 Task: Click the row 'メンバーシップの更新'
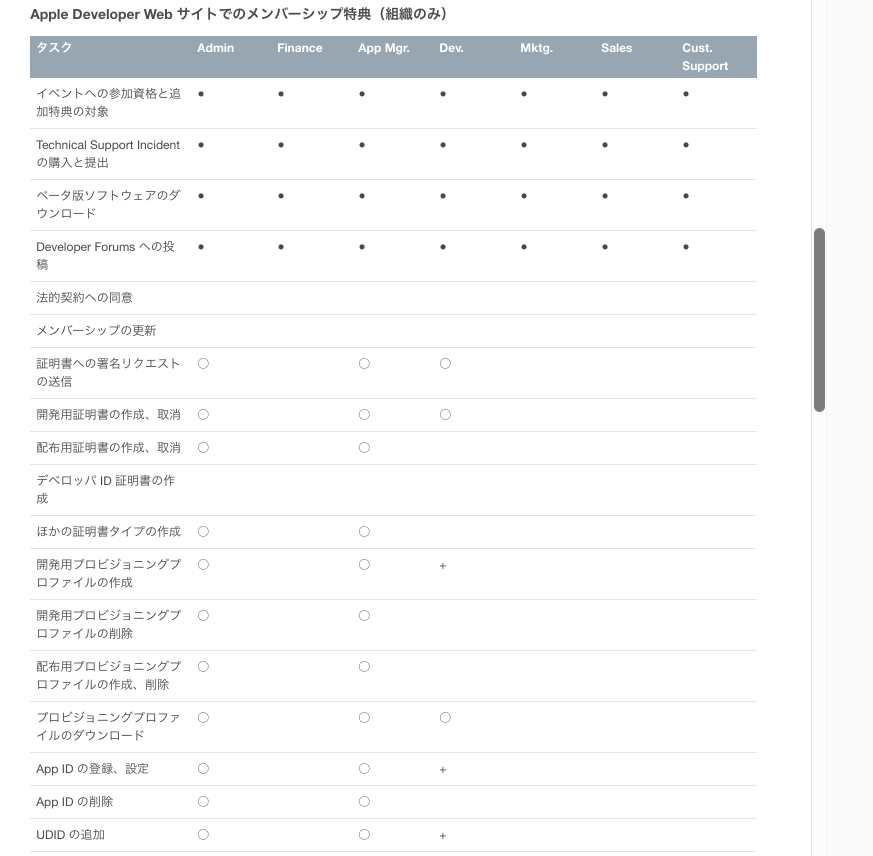click(393, 331)
